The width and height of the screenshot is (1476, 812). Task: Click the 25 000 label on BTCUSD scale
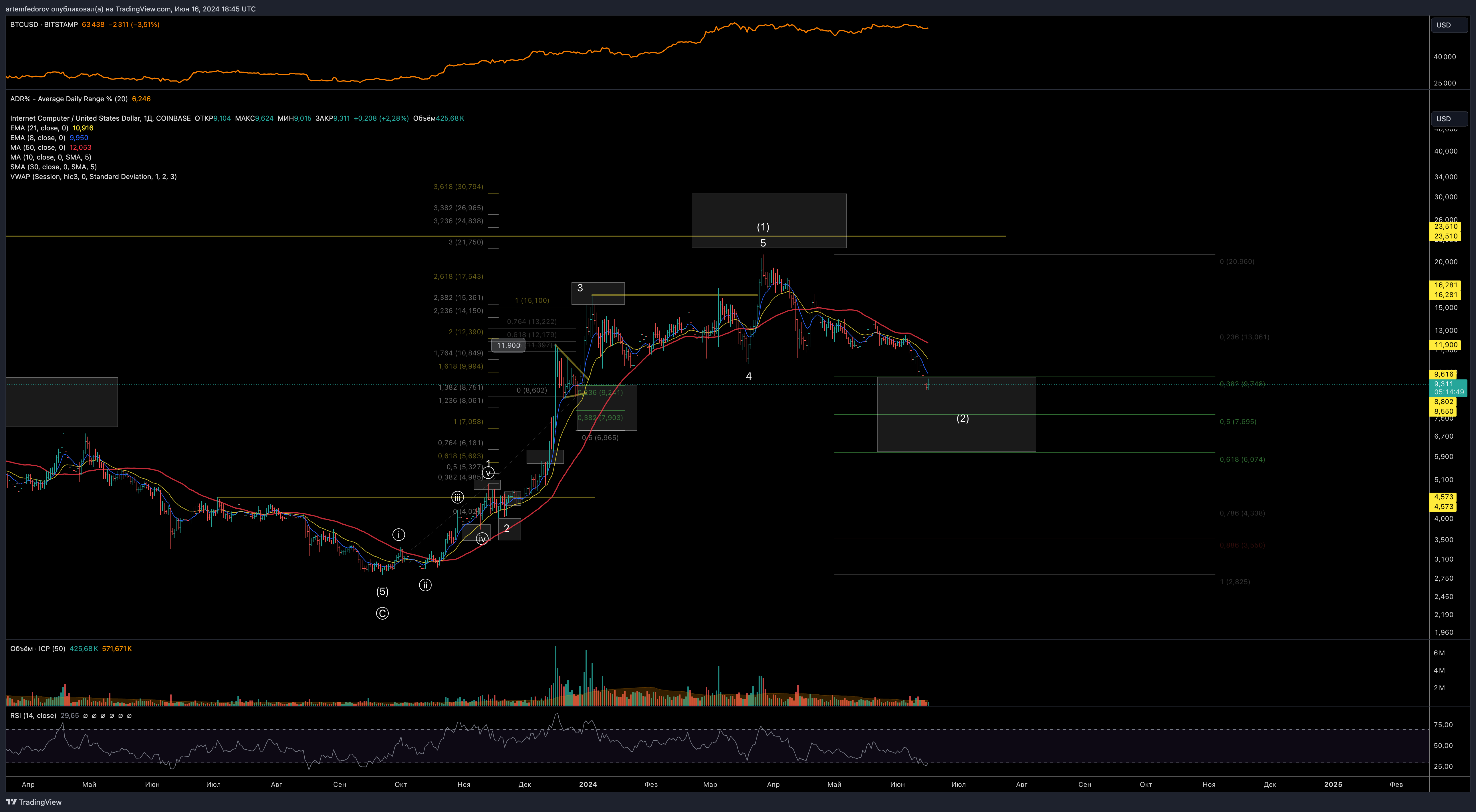[x=1445, y=83]
